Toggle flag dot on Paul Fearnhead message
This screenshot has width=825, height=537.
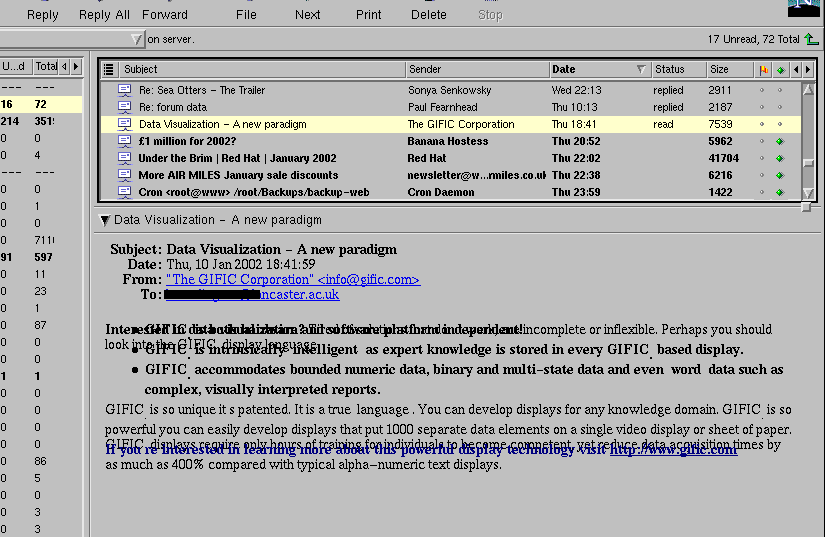click(762, 107)
